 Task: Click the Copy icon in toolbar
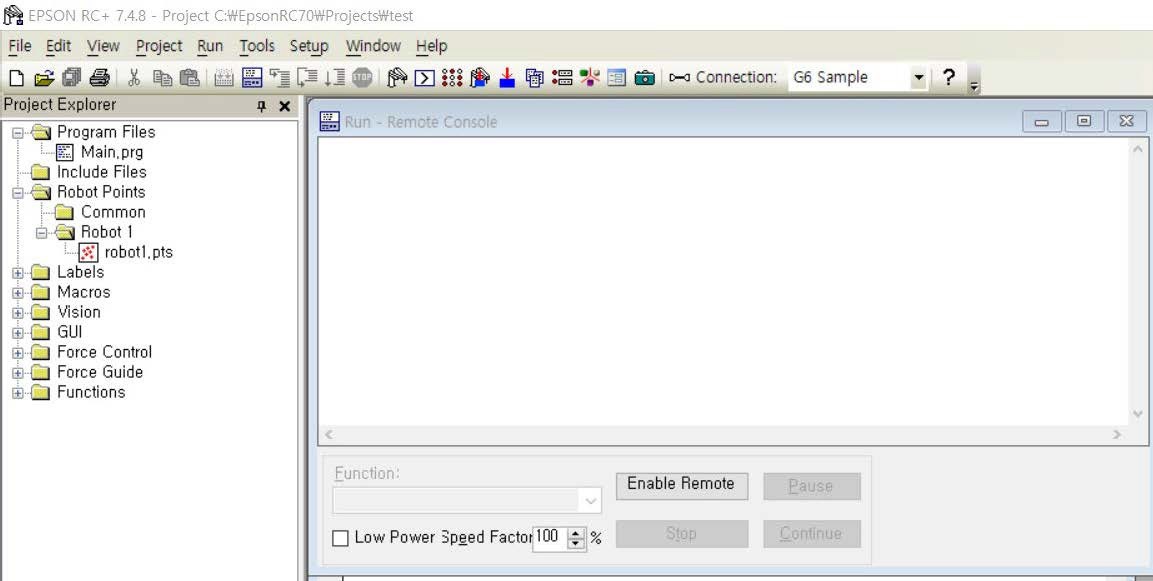(162, 77)
